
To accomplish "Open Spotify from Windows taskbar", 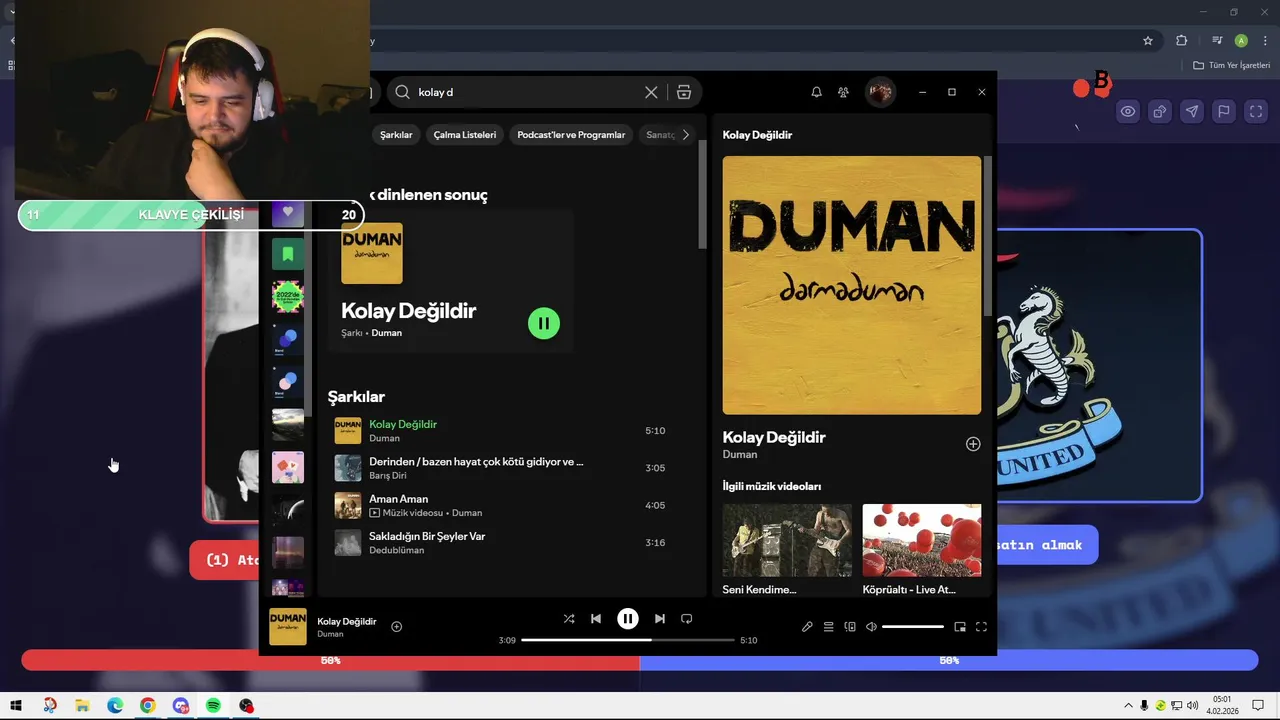I will point(213,706).
